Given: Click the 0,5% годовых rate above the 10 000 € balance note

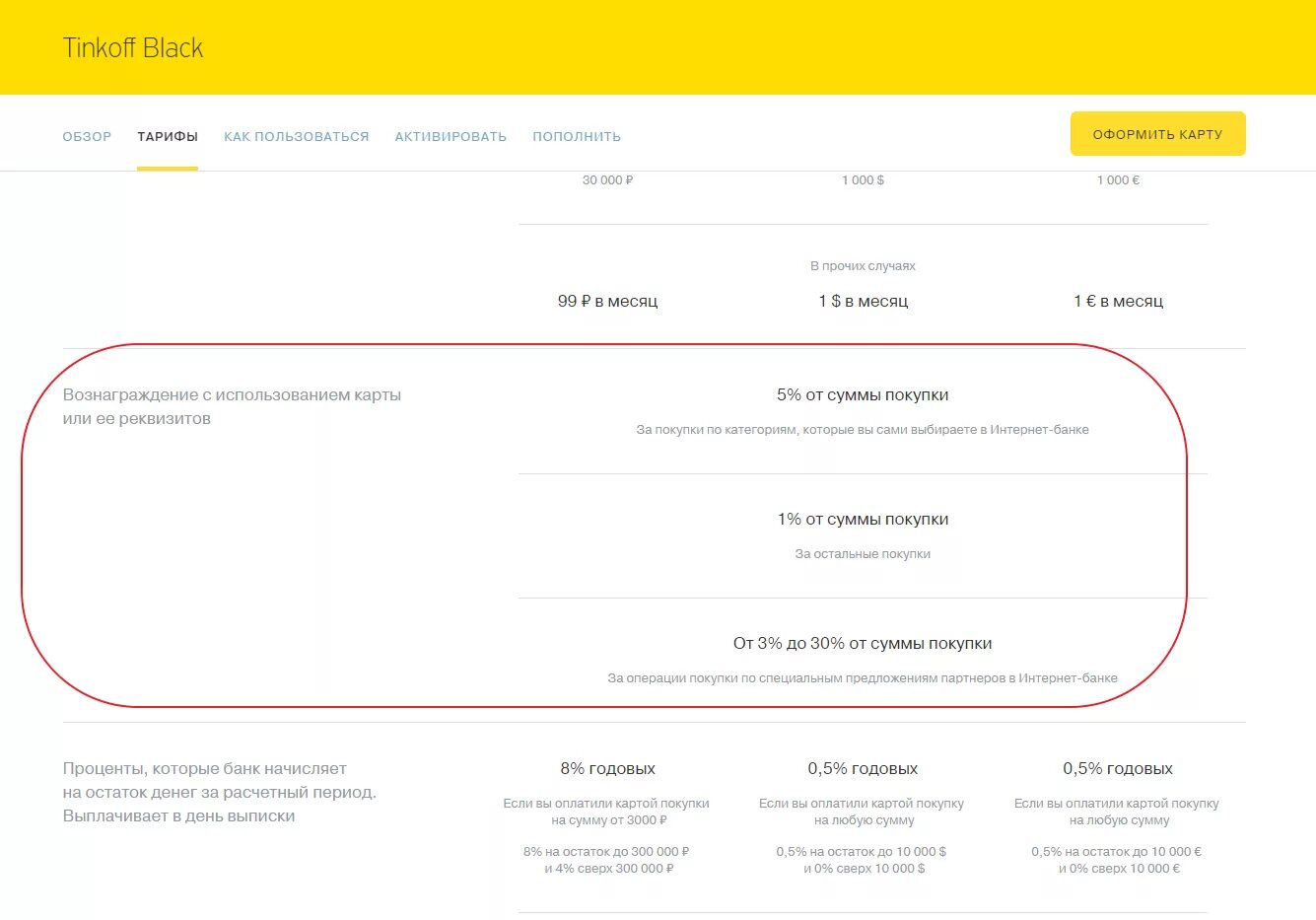Looking at the screenshot, I should 1118,768.
